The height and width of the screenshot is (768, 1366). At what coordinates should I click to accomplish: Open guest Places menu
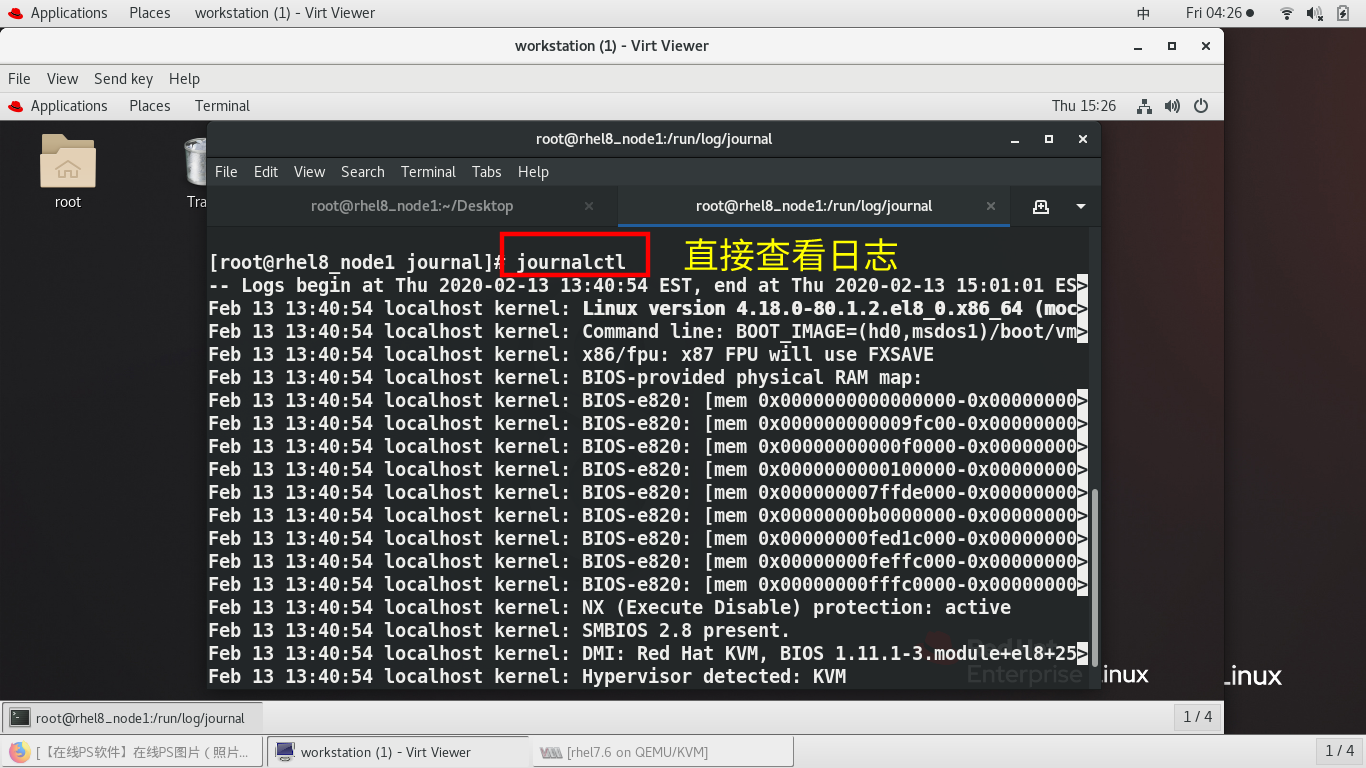tap(150, 106)
